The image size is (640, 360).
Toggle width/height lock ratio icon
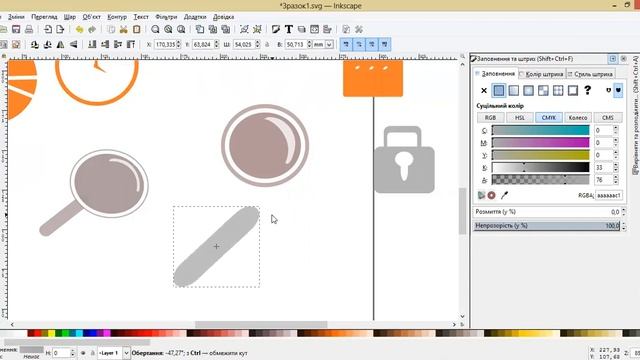click(x=267, y=44)
